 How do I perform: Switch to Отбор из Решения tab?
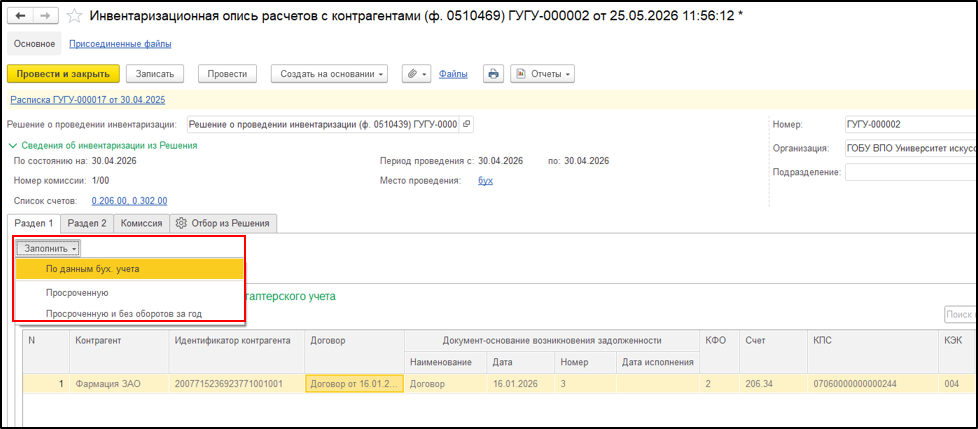[x=223, y=223]
